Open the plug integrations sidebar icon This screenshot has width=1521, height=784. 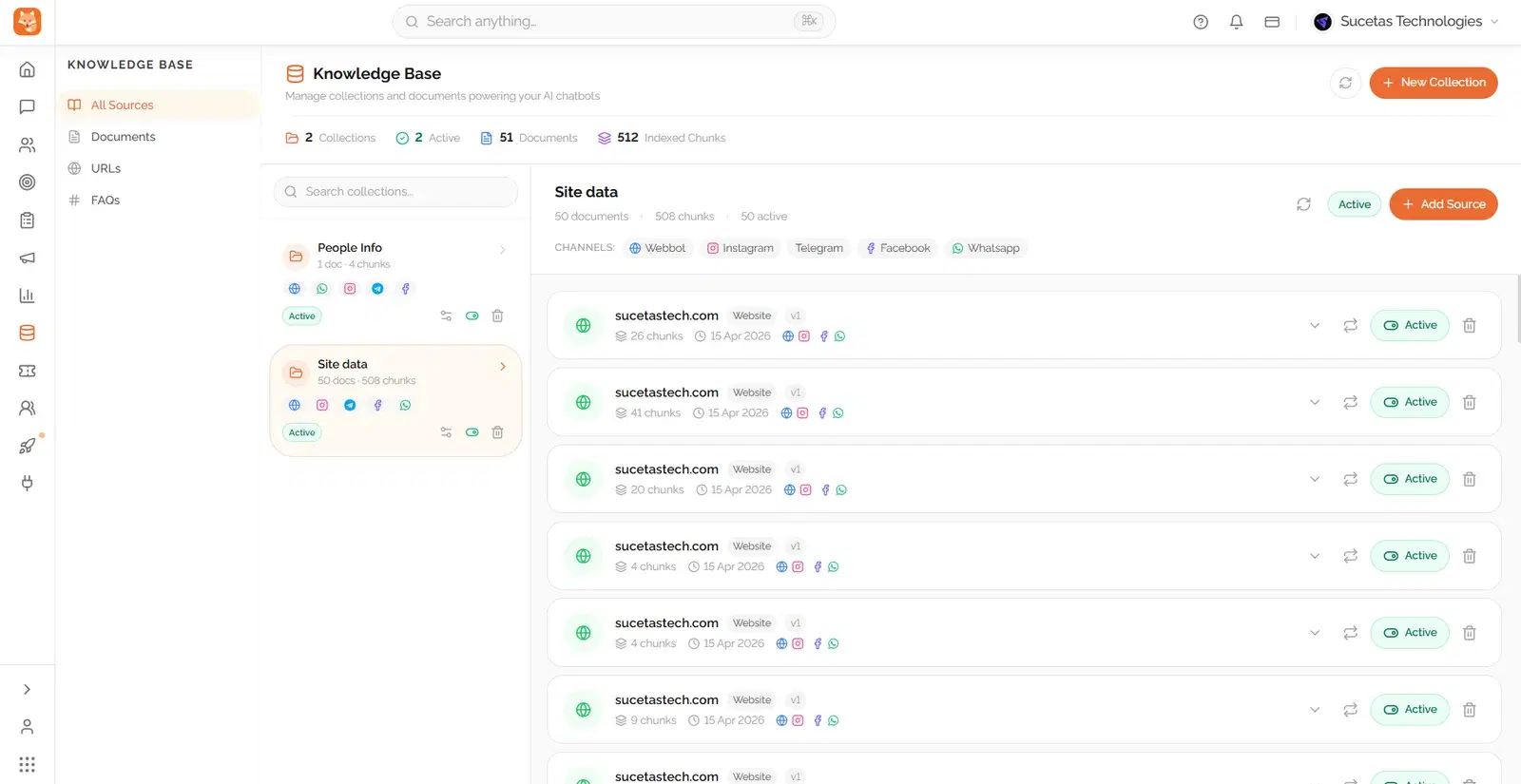point(28,483)
